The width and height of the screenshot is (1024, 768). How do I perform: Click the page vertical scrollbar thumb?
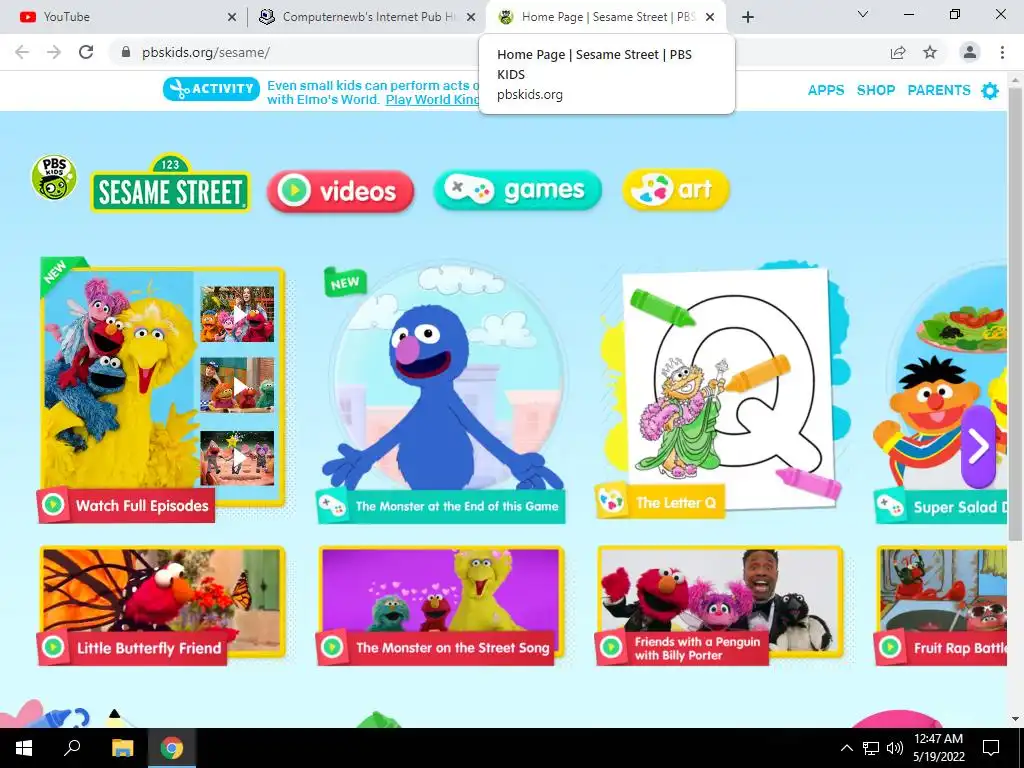click(x=1015, y=313)
